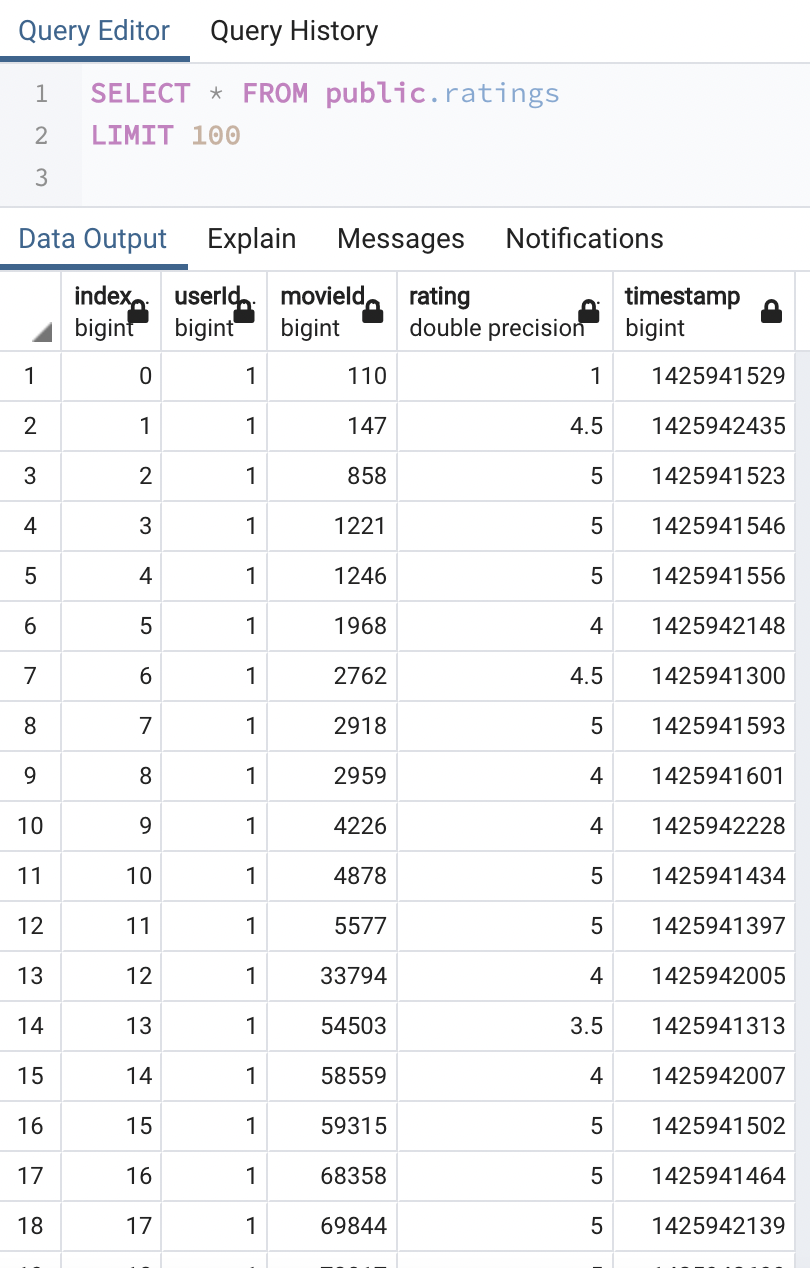Switch to the Query History tab
The image size is (810, 1268).
pyautogui.click(x=294, y=31)
